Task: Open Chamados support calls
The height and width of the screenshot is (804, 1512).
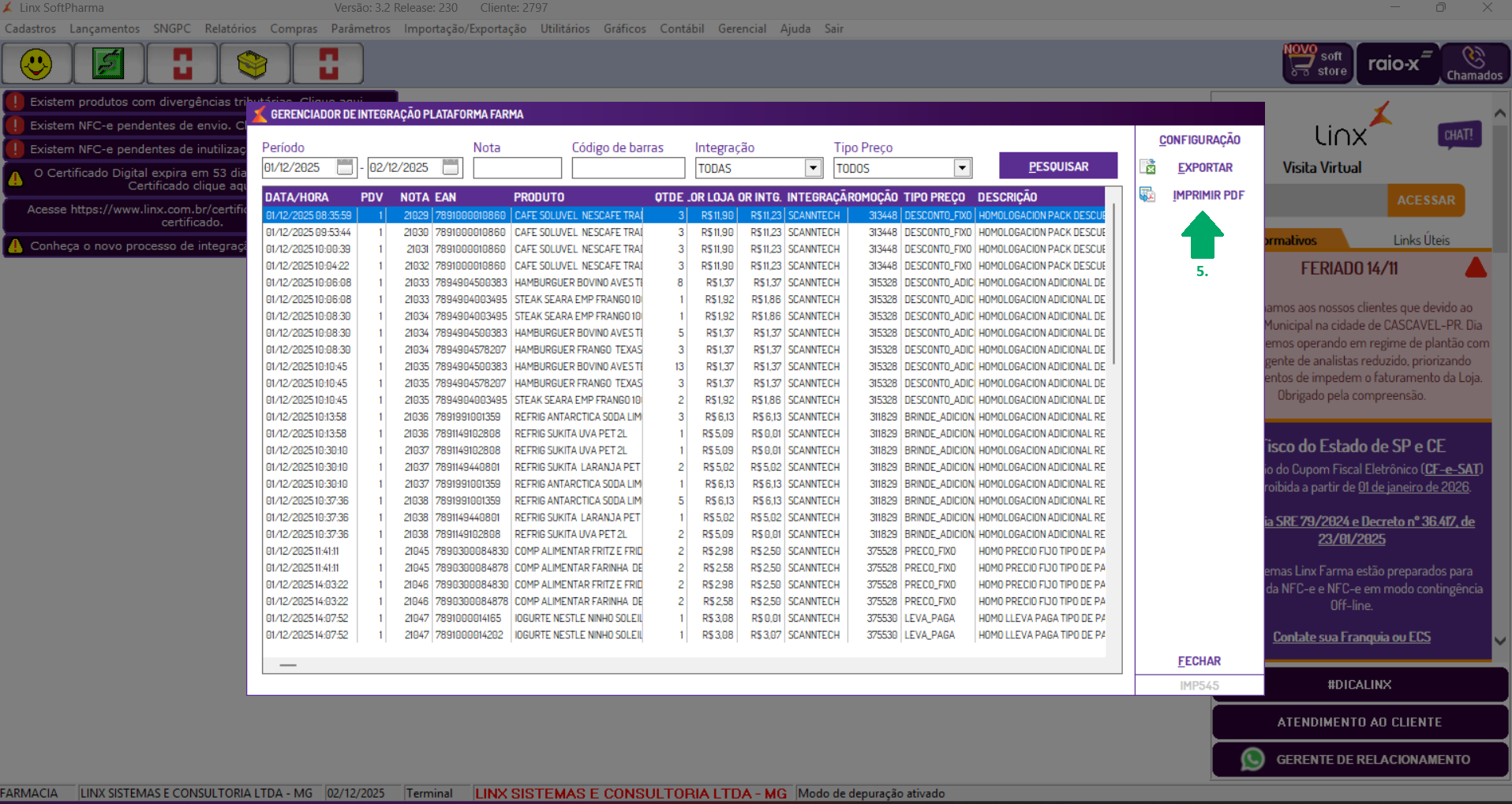Action: click(x=1475, y=63)
